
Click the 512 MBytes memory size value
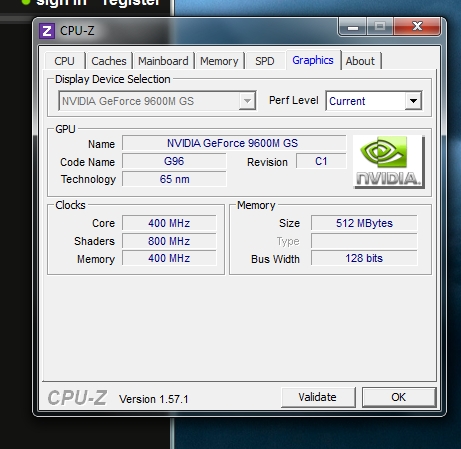click(364, 223)
